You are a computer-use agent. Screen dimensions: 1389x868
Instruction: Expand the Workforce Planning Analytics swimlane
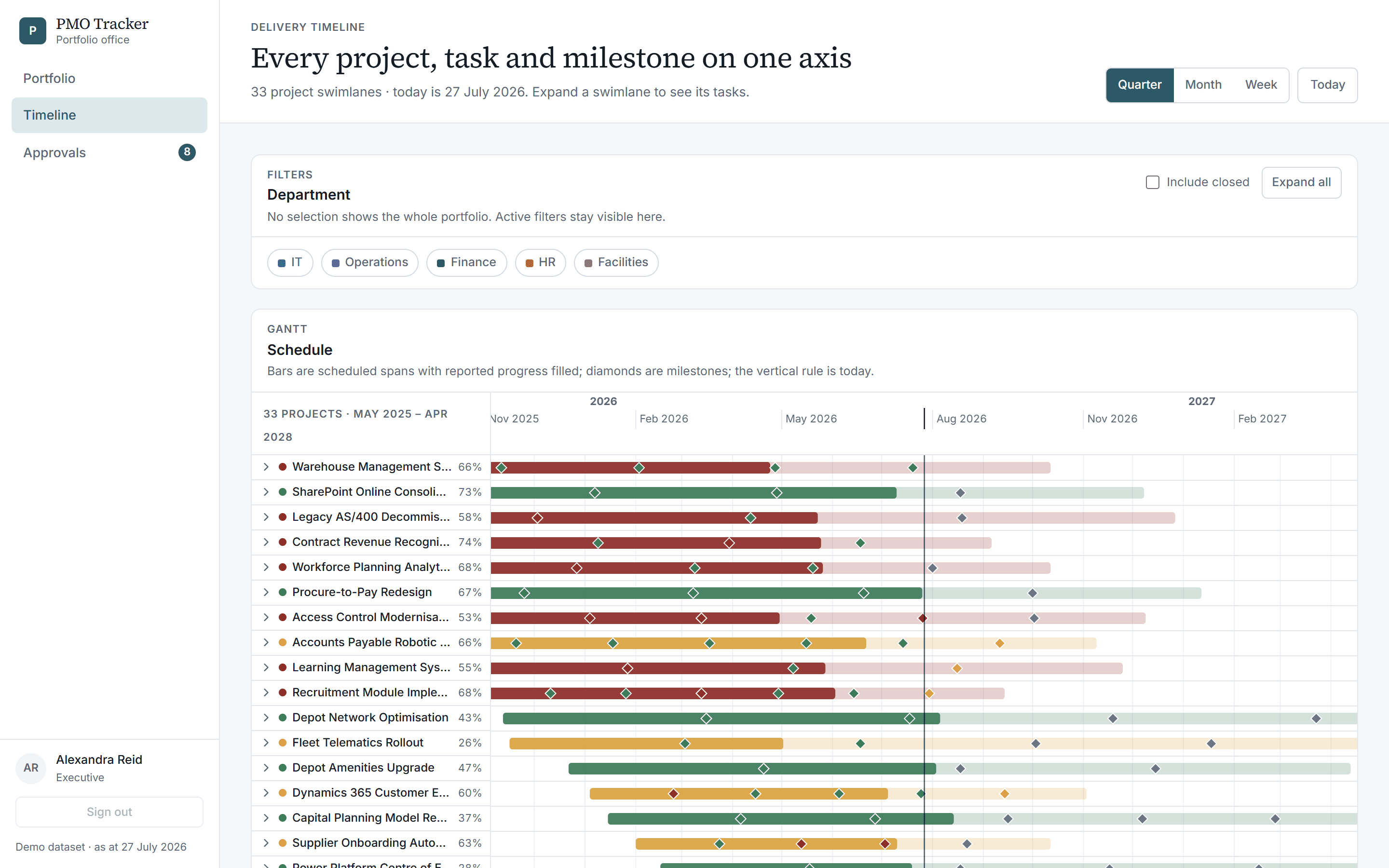(266, 567)
